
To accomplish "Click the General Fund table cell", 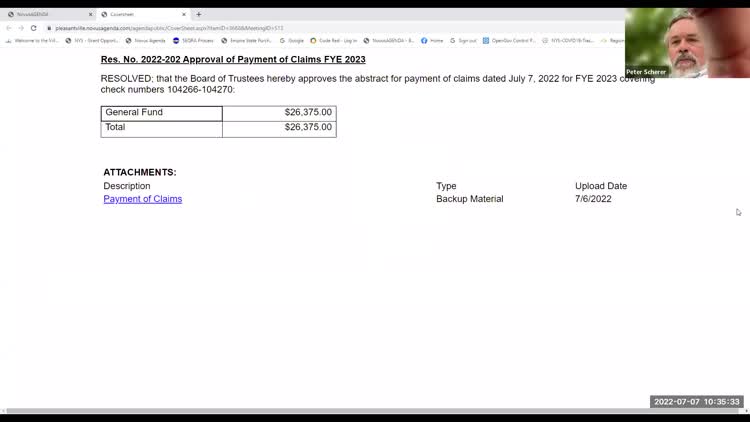I will point(162,113).
